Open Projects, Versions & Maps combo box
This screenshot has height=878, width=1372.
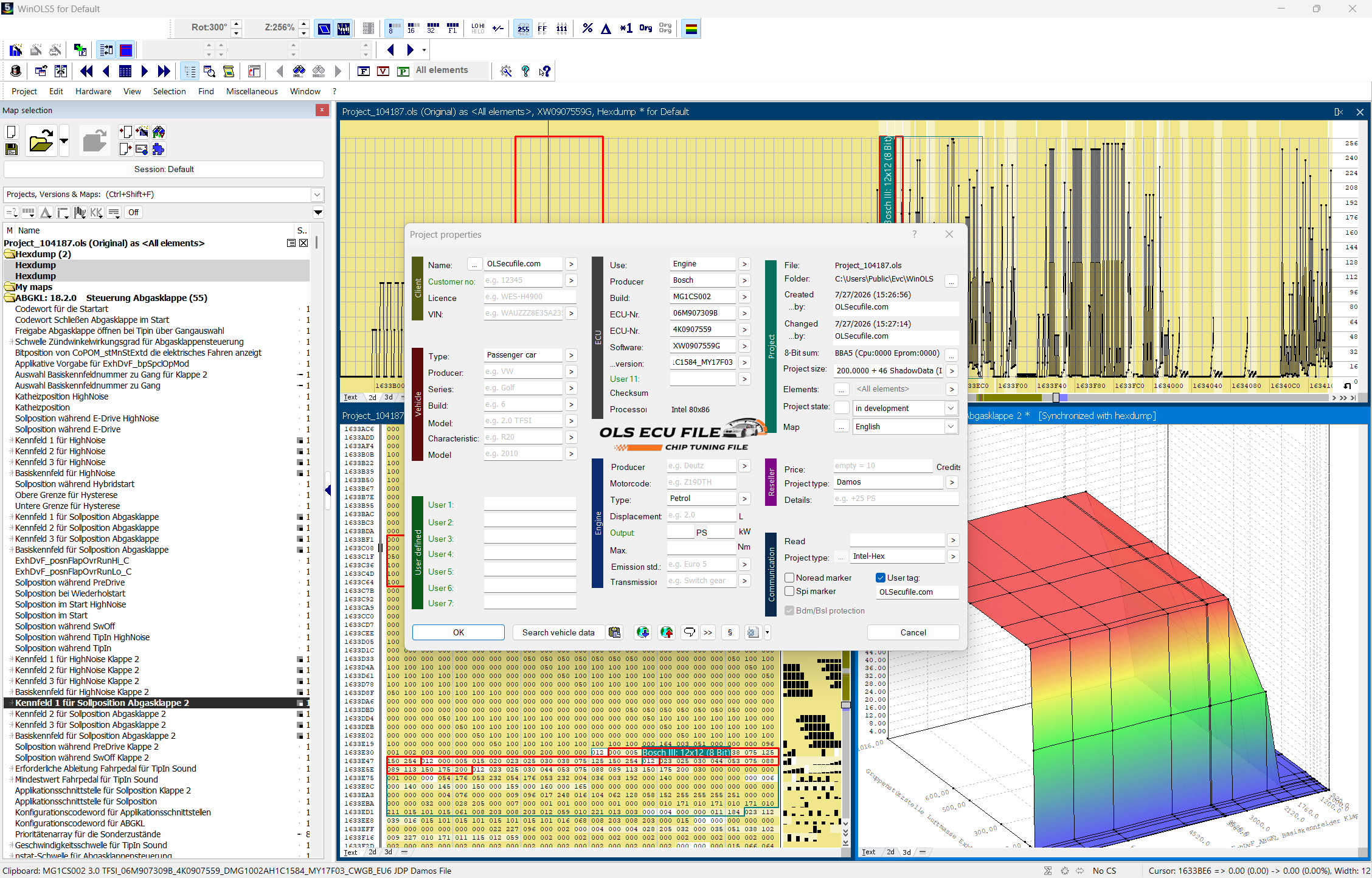[164, 195]
